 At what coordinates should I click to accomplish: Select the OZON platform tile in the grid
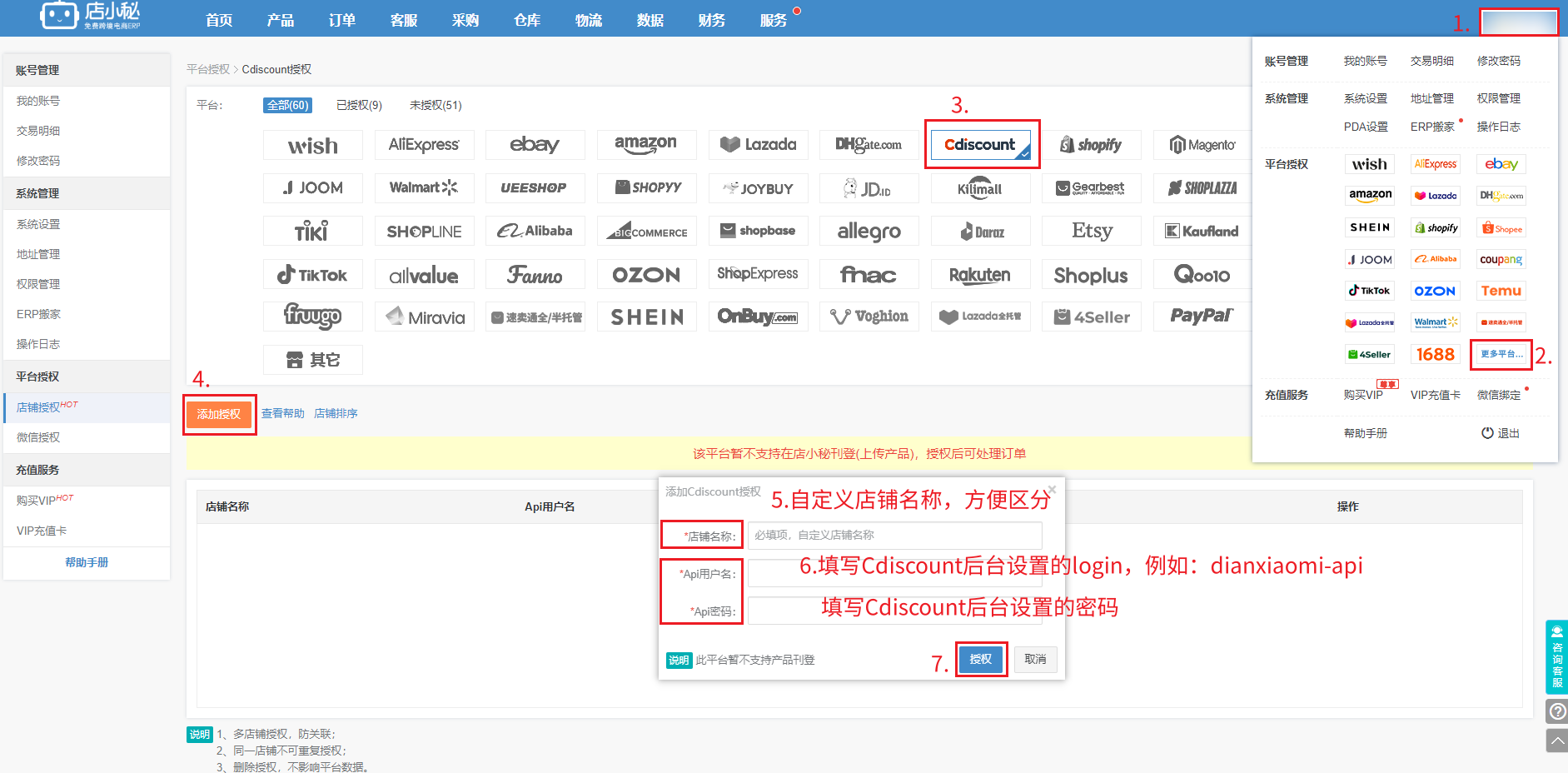point(646,275)
